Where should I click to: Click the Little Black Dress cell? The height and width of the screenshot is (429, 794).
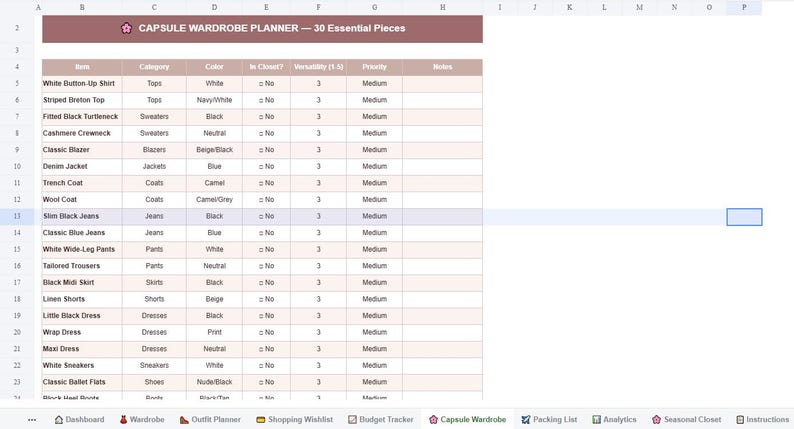click(82, 316)
